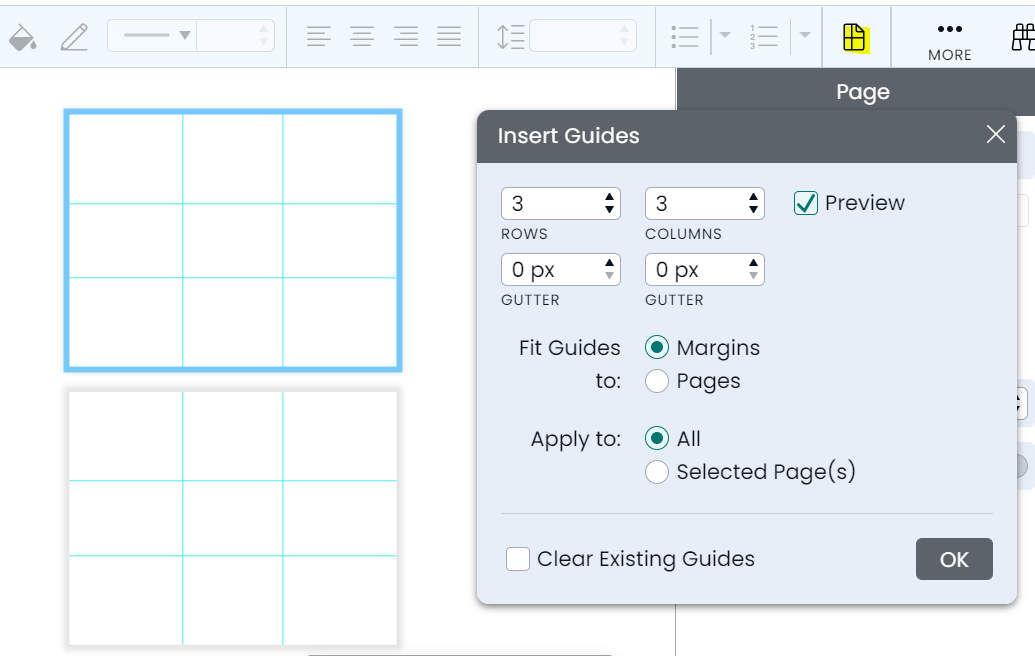The height and width of the screenshot is (656, 1035).
Task: Uncheck the Preview checkbox
Action: pyautogui.click(x=805, y=203)
